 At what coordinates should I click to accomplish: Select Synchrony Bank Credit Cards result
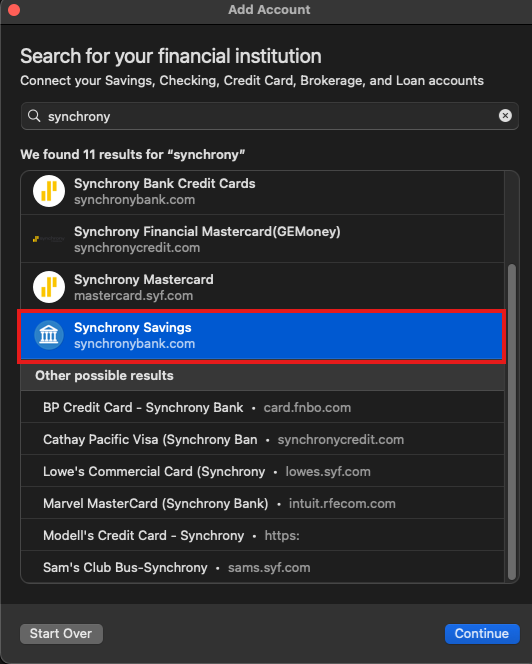tap(262, 191)
